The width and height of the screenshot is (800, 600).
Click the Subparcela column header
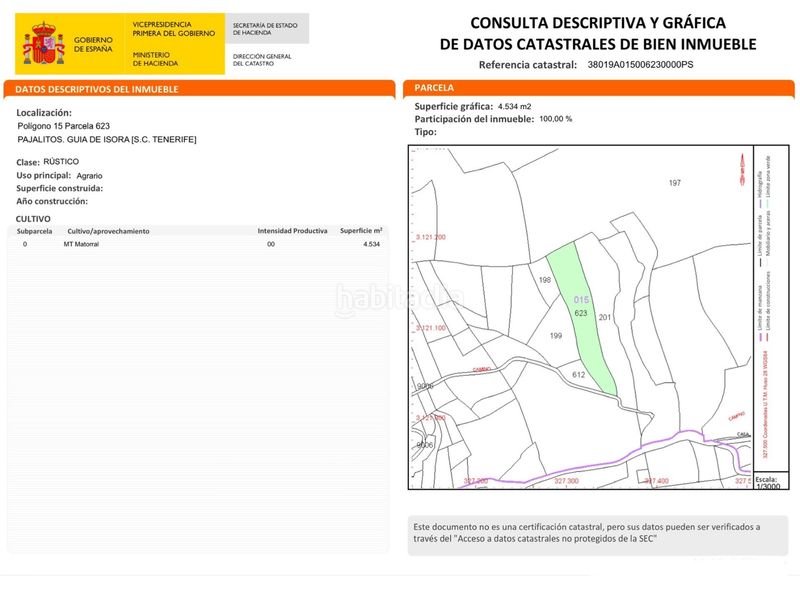[34, 231]
